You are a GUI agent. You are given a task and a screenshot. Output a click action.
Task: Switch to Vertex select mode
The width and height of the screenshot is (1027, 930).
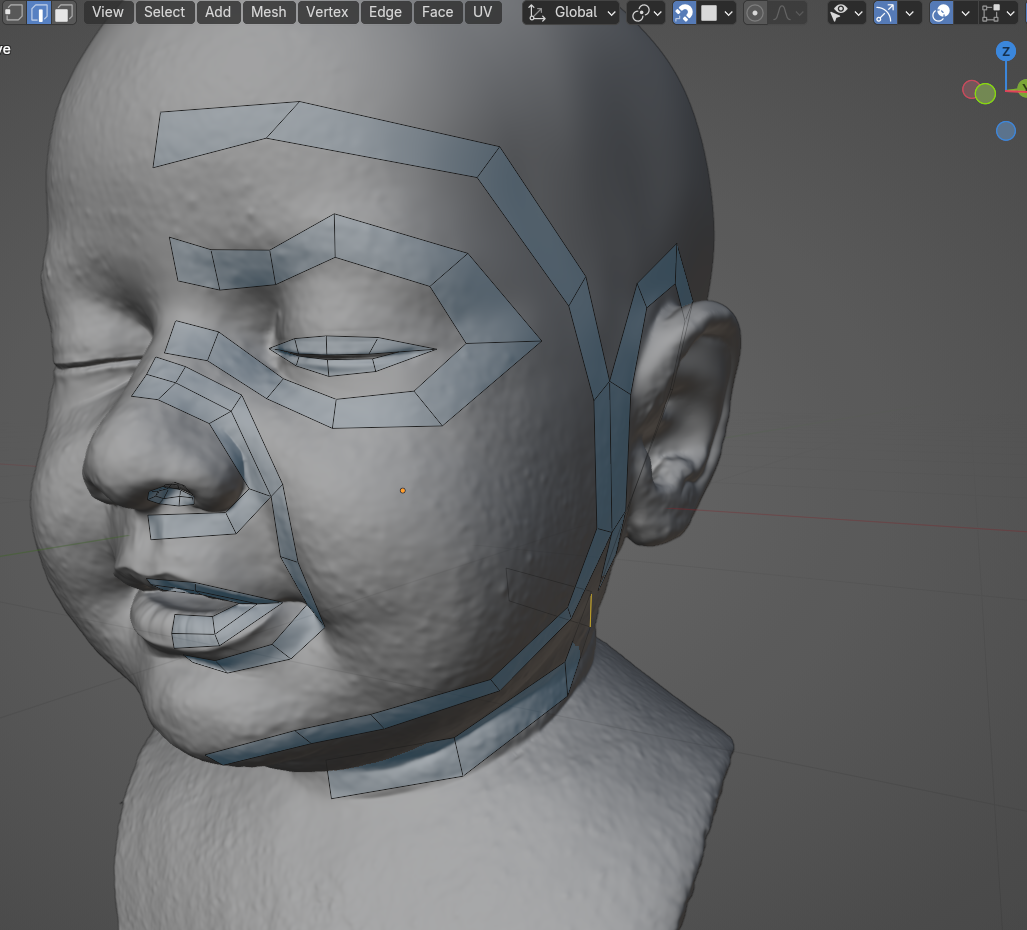[x=14, y=13]
